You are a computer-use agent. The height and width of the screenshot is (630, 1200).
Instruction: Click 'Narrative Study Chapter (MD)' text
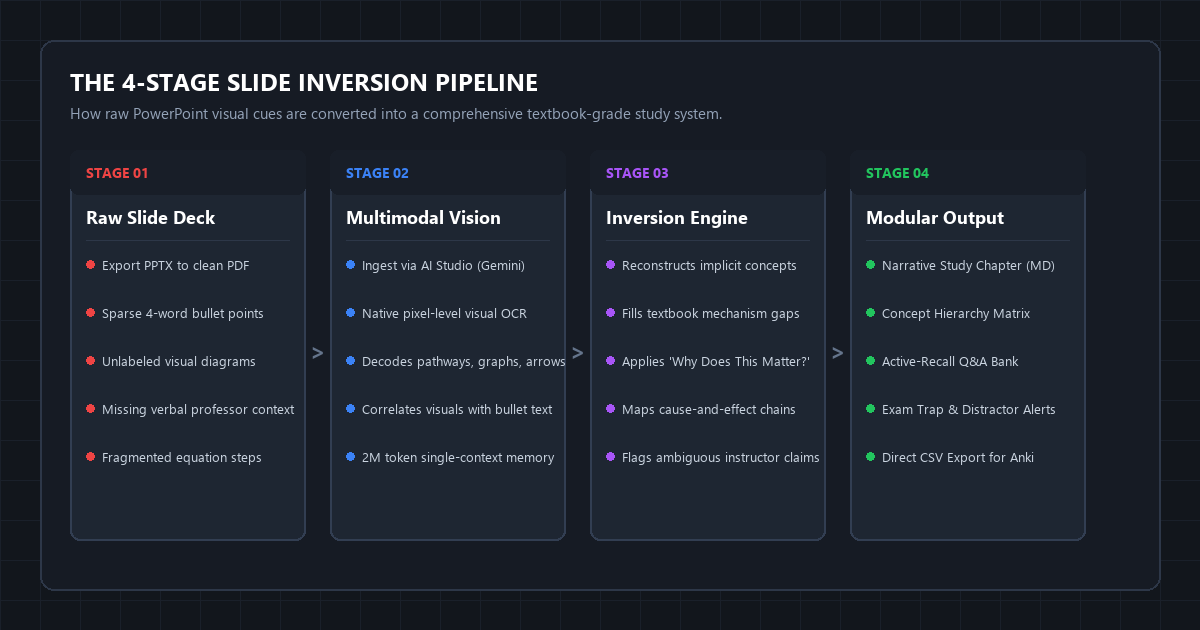(968, 266)
